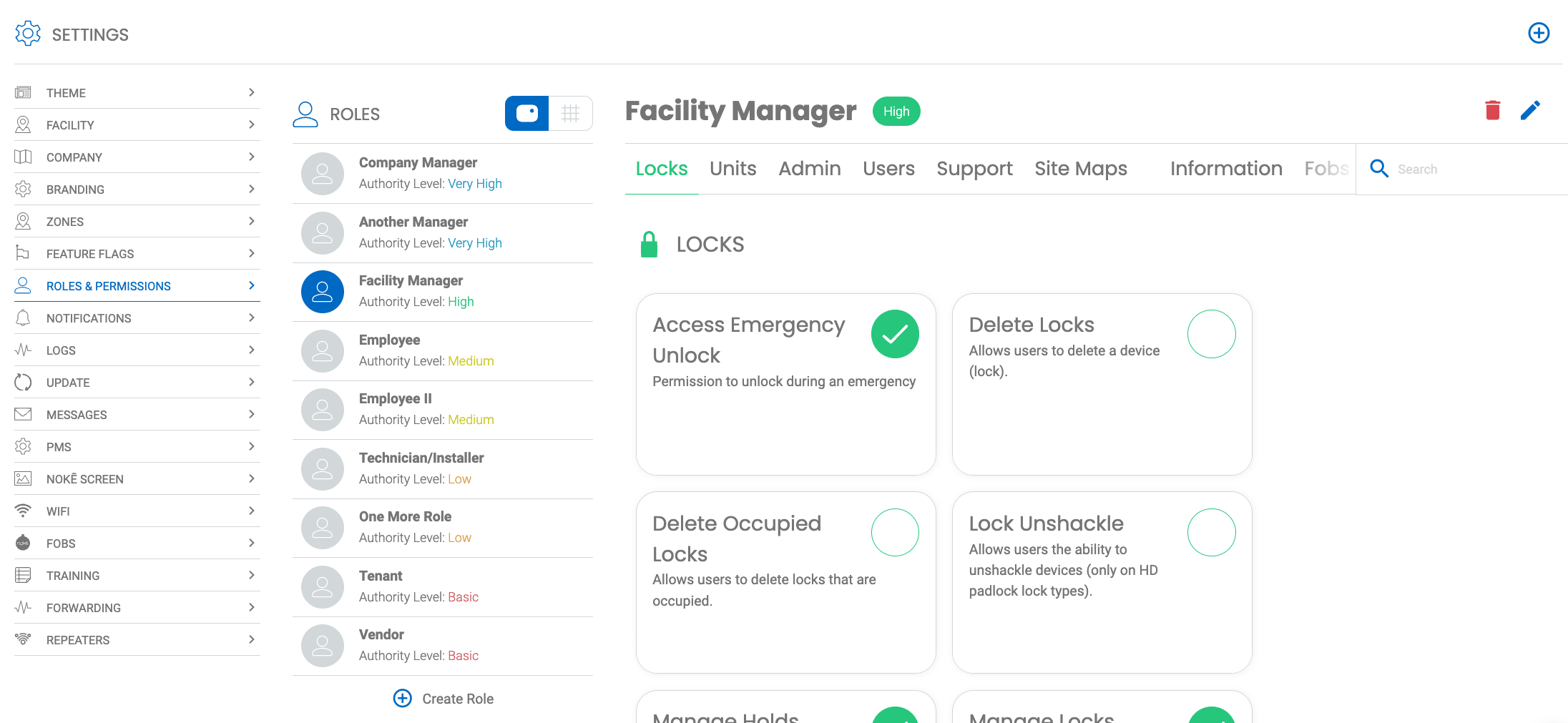Click the Roles & Permissions sidebar icon
1568x723 pixels.
click(x=24, y=285)
